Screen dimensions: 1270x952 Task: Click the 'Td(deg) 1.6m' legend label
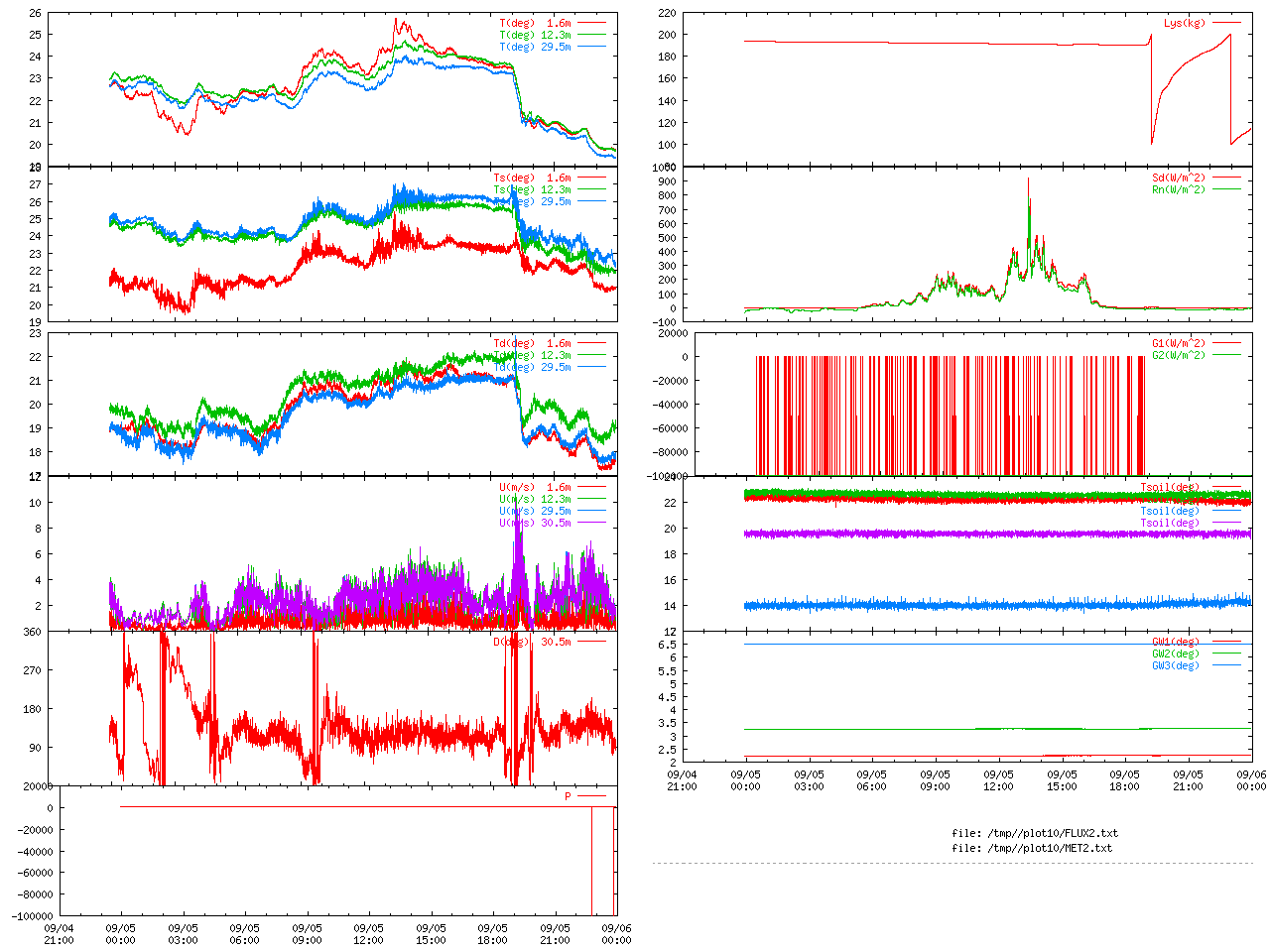pos(532,344)
